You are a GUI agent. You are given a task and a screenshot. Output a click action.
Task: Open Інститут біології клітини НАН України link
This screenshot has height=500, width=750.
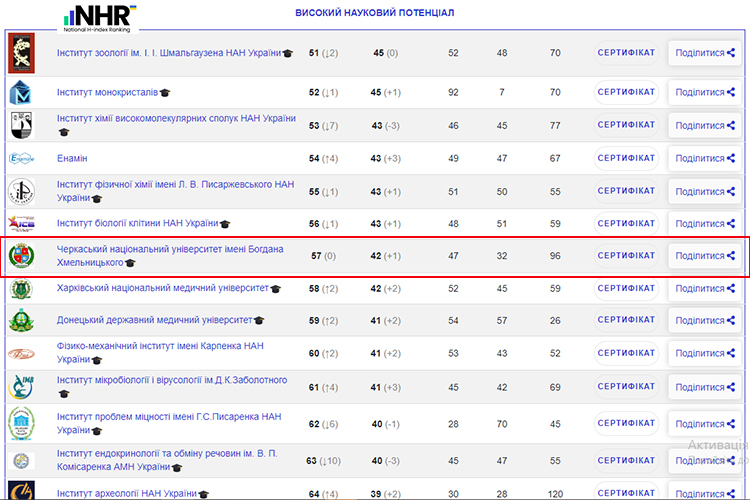(137, 223)
